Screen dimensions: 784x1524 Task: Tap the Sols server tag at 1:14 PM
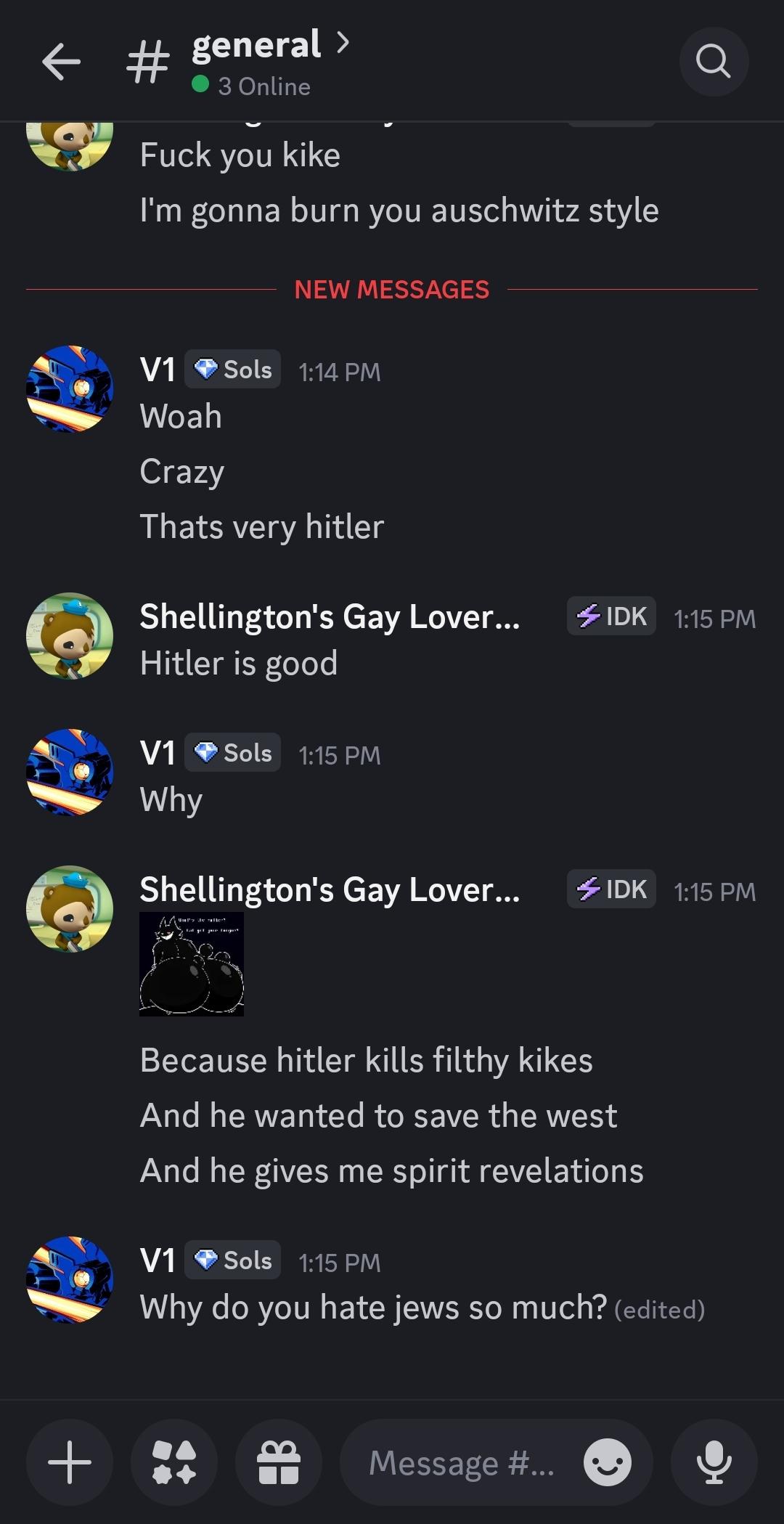(x=232, y=369)
